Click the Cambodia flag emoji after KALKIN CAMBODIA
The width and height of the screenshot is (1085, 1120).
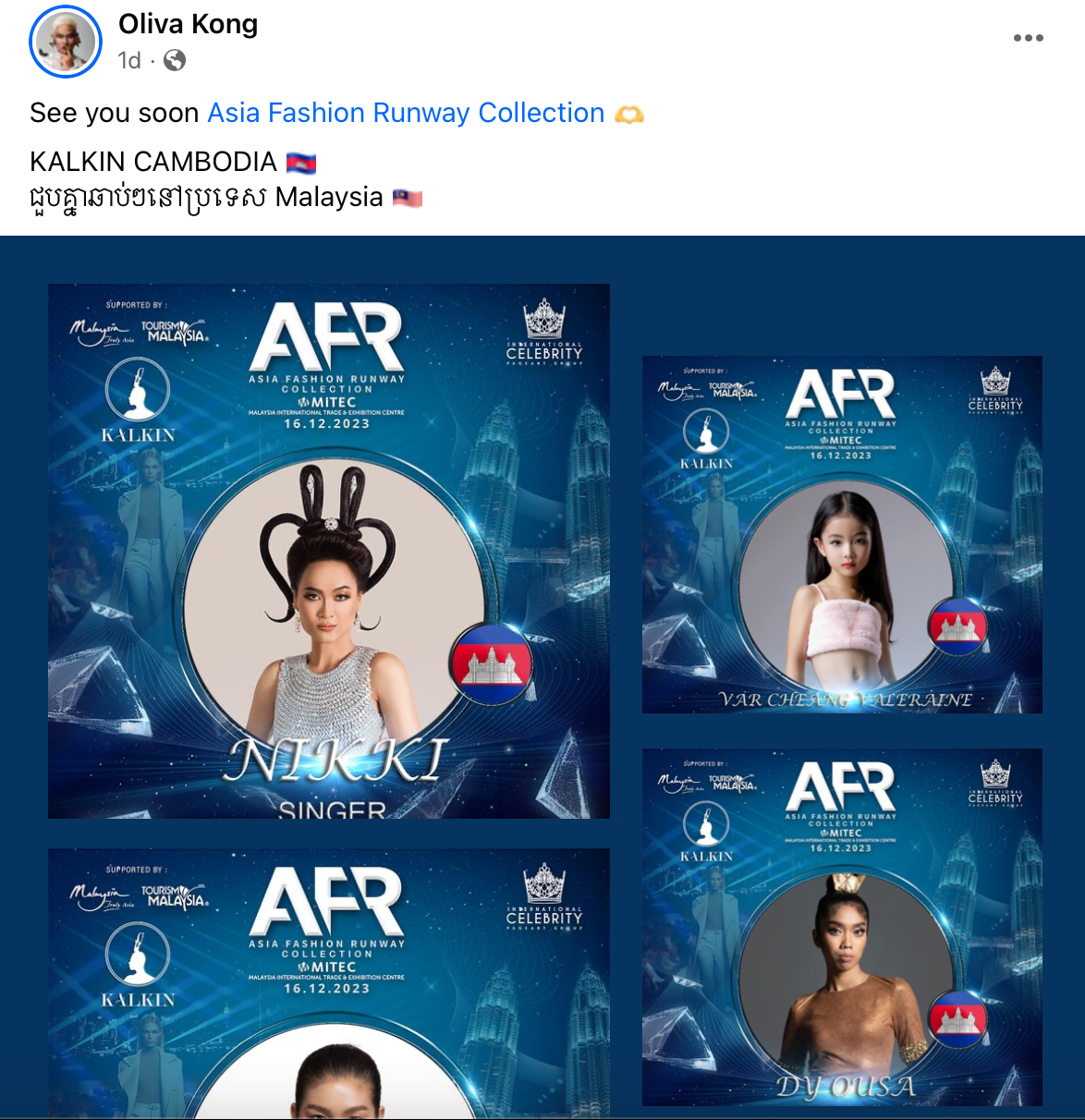pos(301,163)
